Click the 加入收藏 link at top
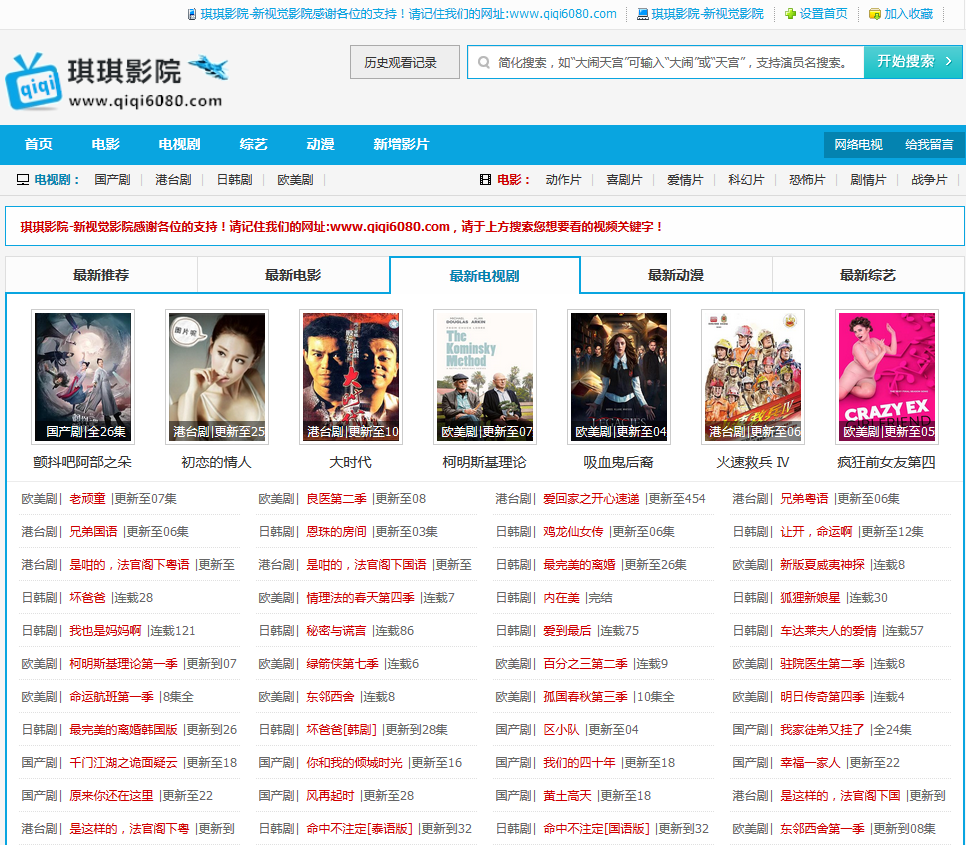966x845 pixels. click(908, 14)
